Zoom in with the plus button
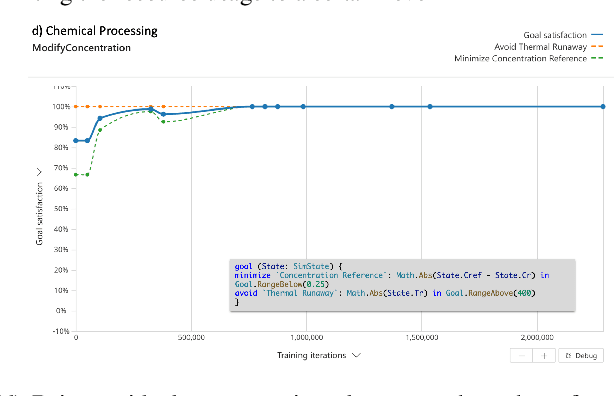This screenshot has height=396, width=614. point(544,356)
